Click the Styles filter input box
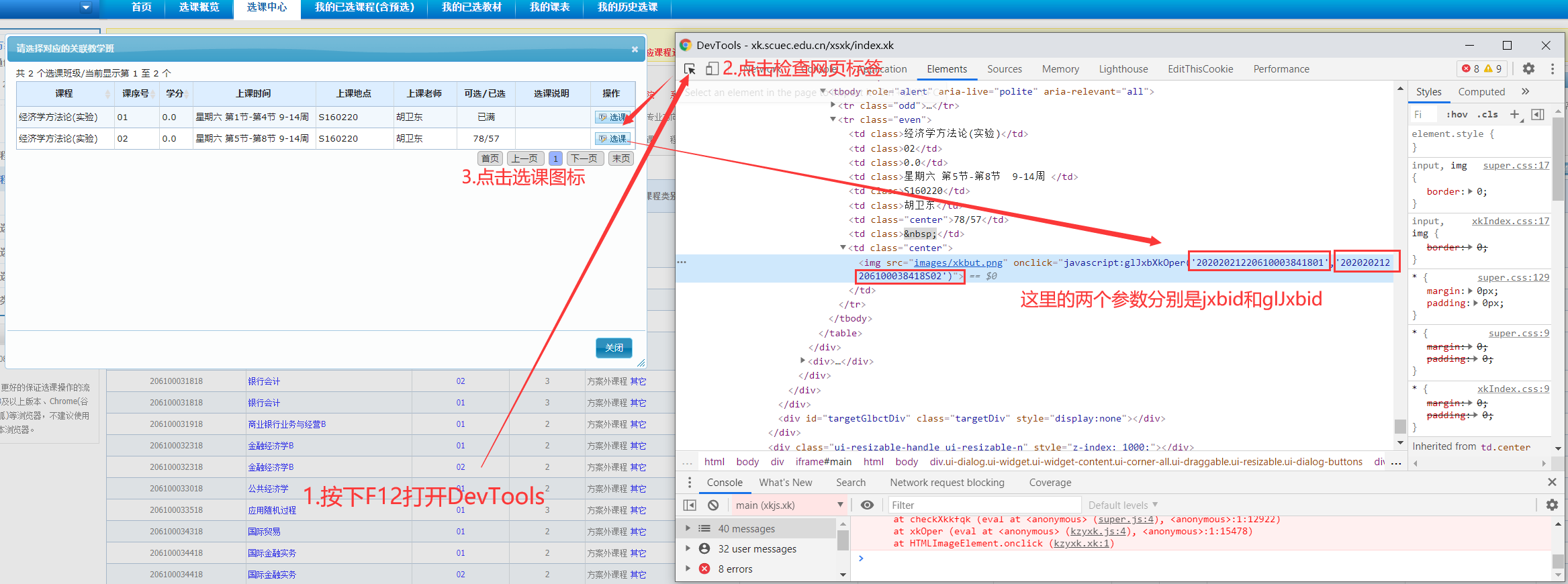Image resolution: width=1568 pixels, height=584 pixels. pos(1424,115)
